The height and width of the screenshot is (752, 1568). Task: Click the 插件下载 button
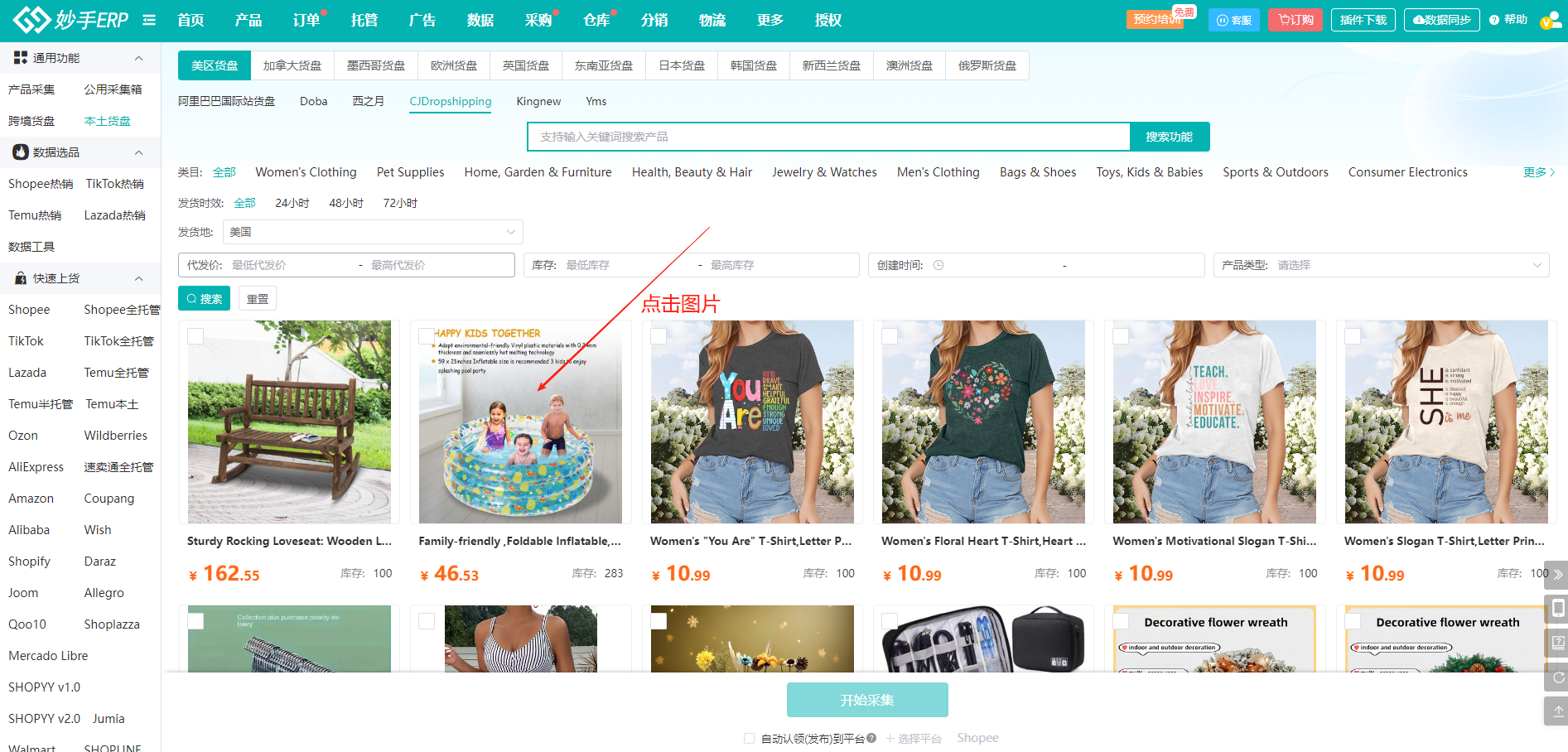point(1363,20)
